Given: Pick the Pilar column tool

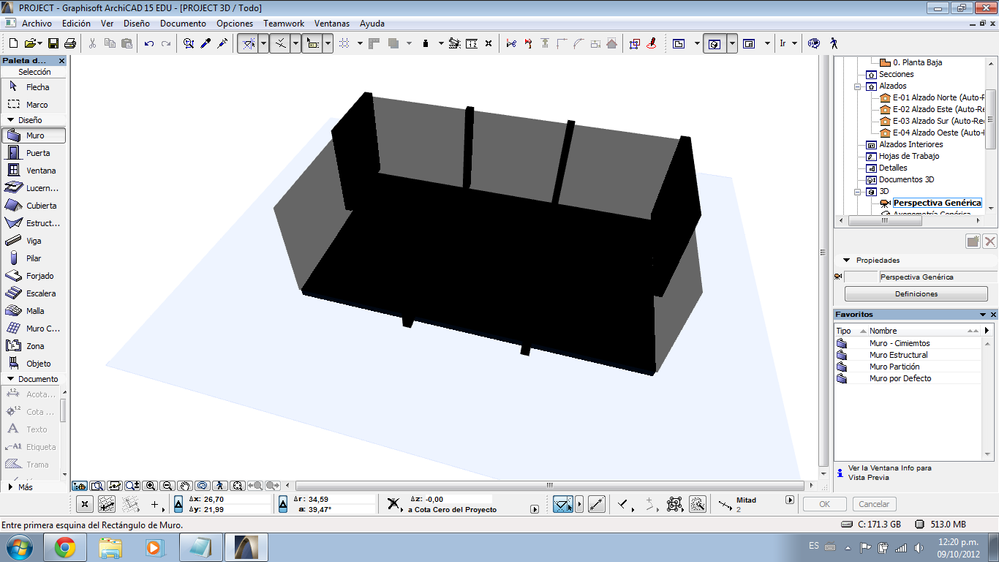Looking at the screenshot, I should pos(34,258).
